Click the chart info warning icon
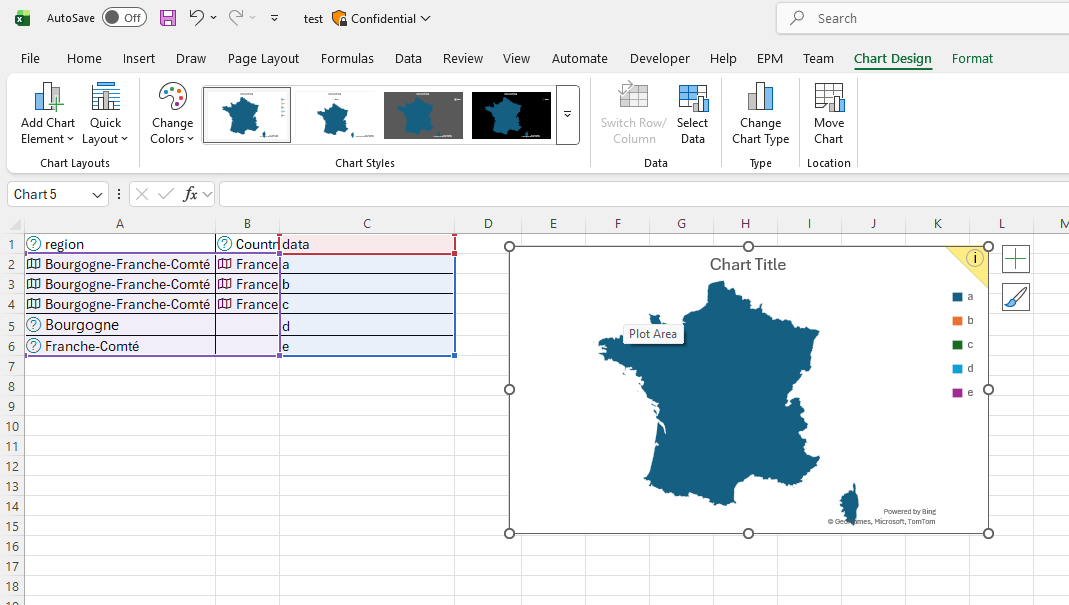This screenshot has width=1069, height=605. (x=975, y=258)
